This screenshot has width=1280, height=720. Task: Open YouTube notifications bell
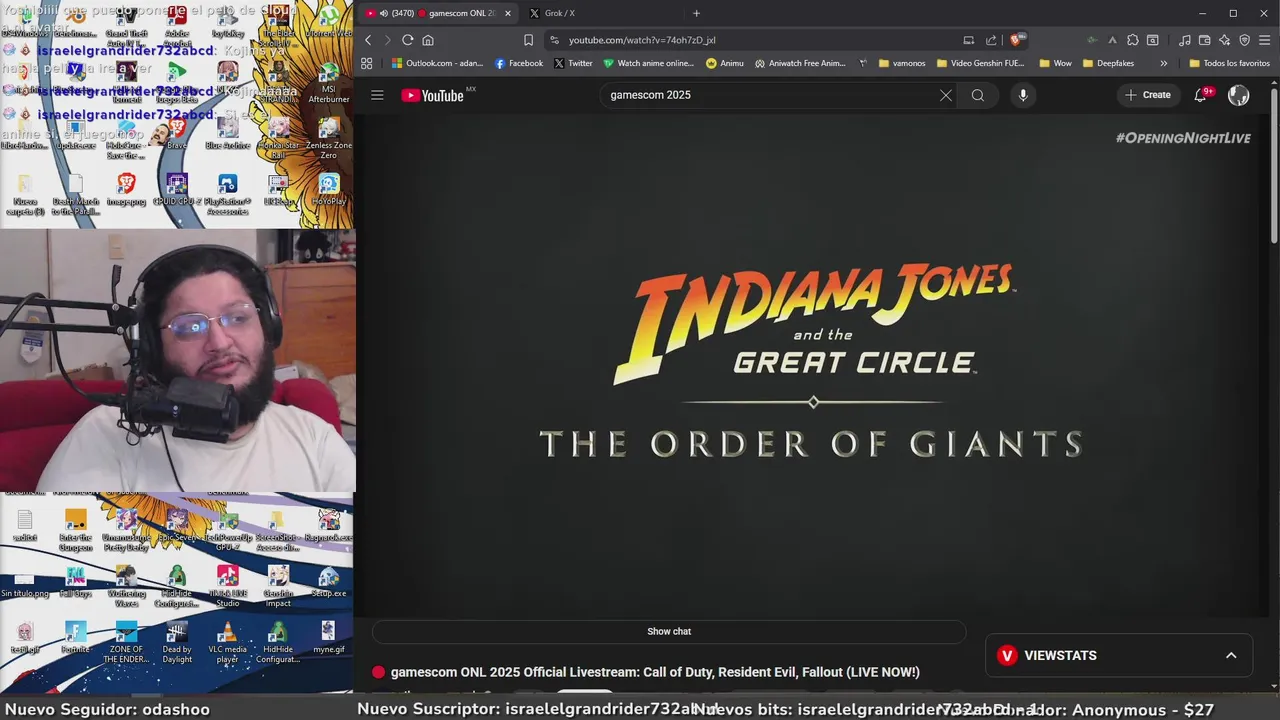(x=1201, y=95)
